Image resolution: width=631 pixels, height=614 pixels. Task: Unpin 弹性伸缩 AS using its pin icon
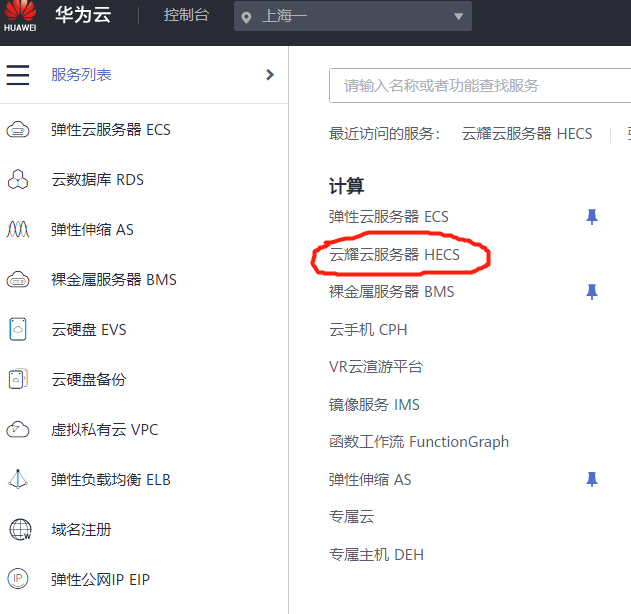(x=592, y=479)
